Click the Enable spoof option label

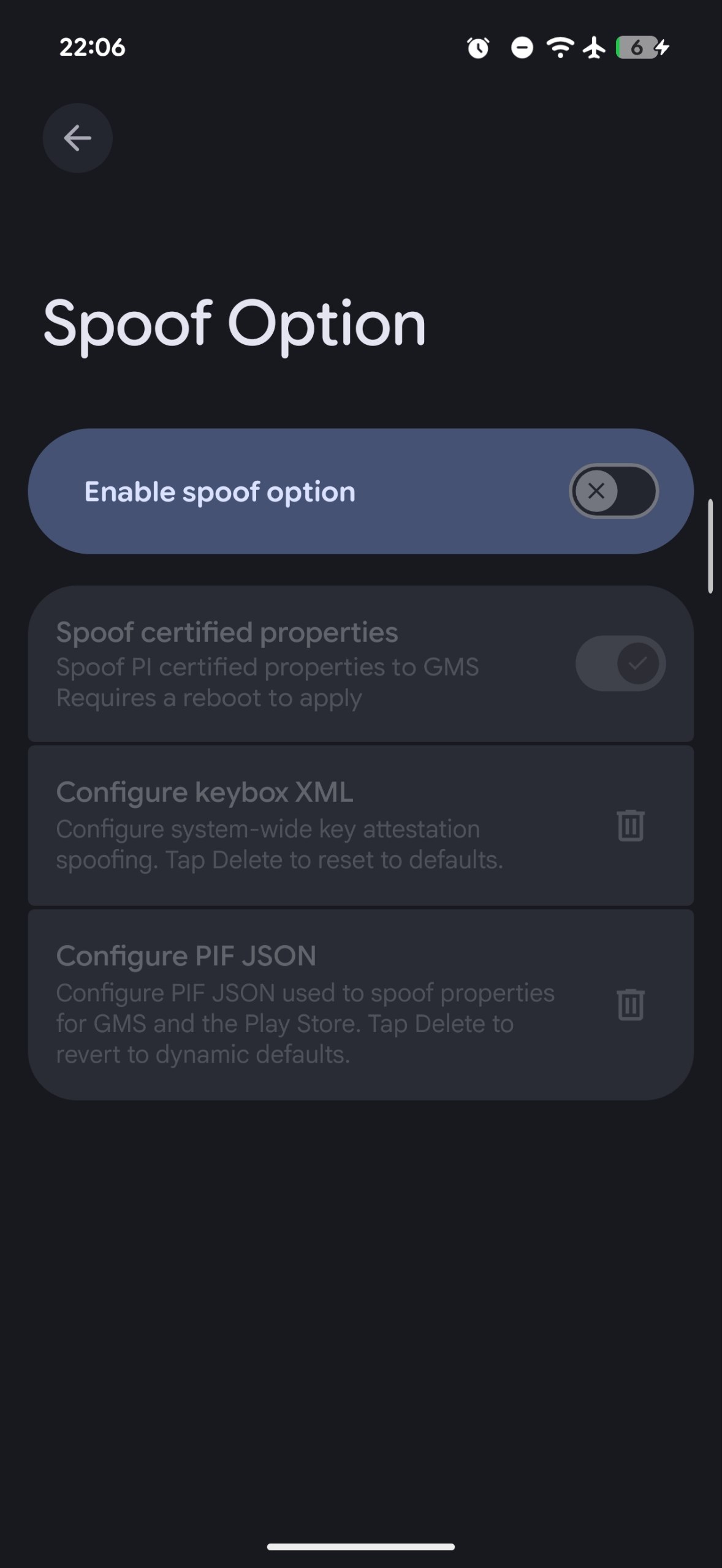pos(219,492)
